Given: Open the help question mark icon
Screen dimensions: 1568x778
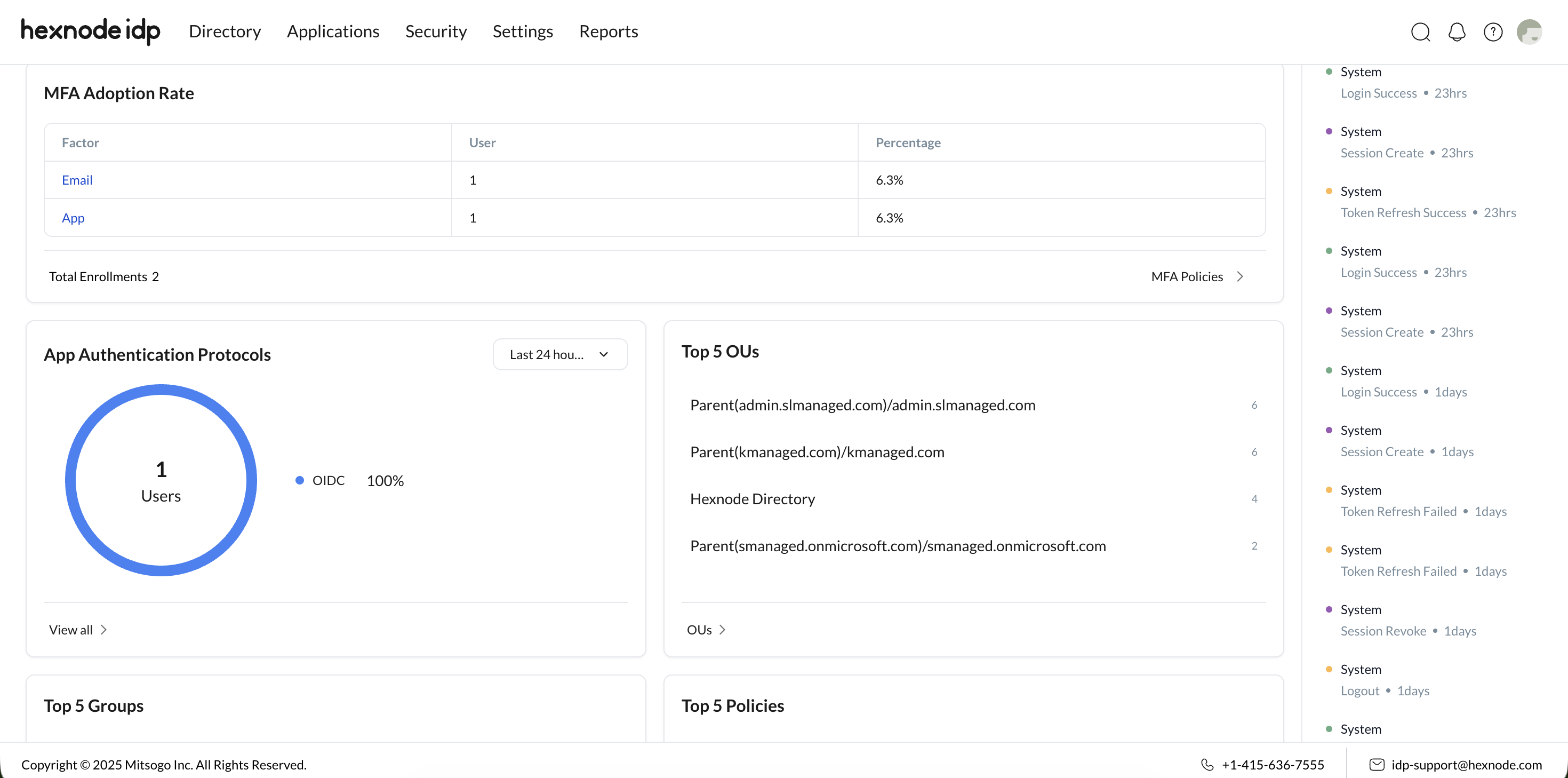Looking at the screenshot, I should click(1492, 31).
